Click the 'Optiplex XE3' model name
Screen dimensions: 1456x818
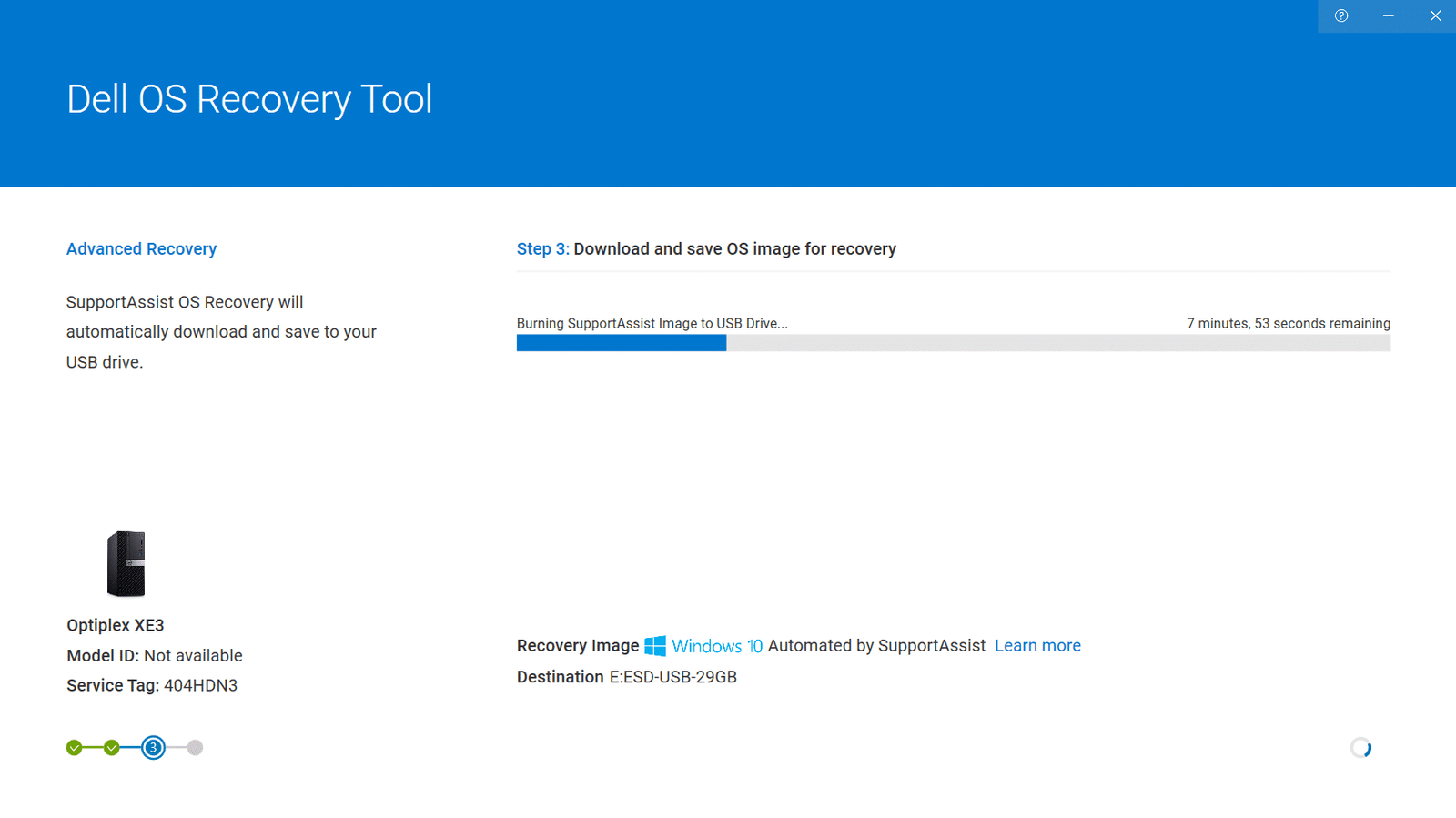pos(116,626)
